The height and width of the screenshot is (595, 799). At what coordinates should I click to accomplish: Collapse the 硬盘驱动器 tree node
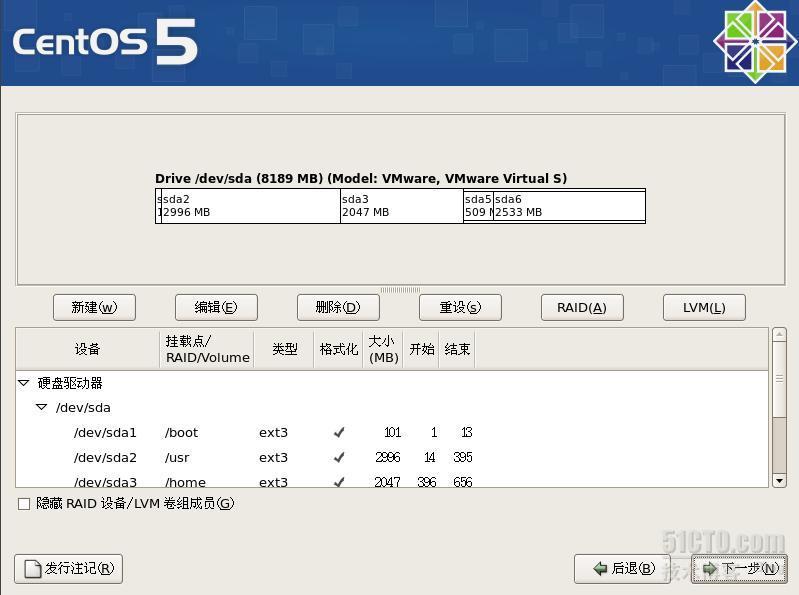point(23,383)
